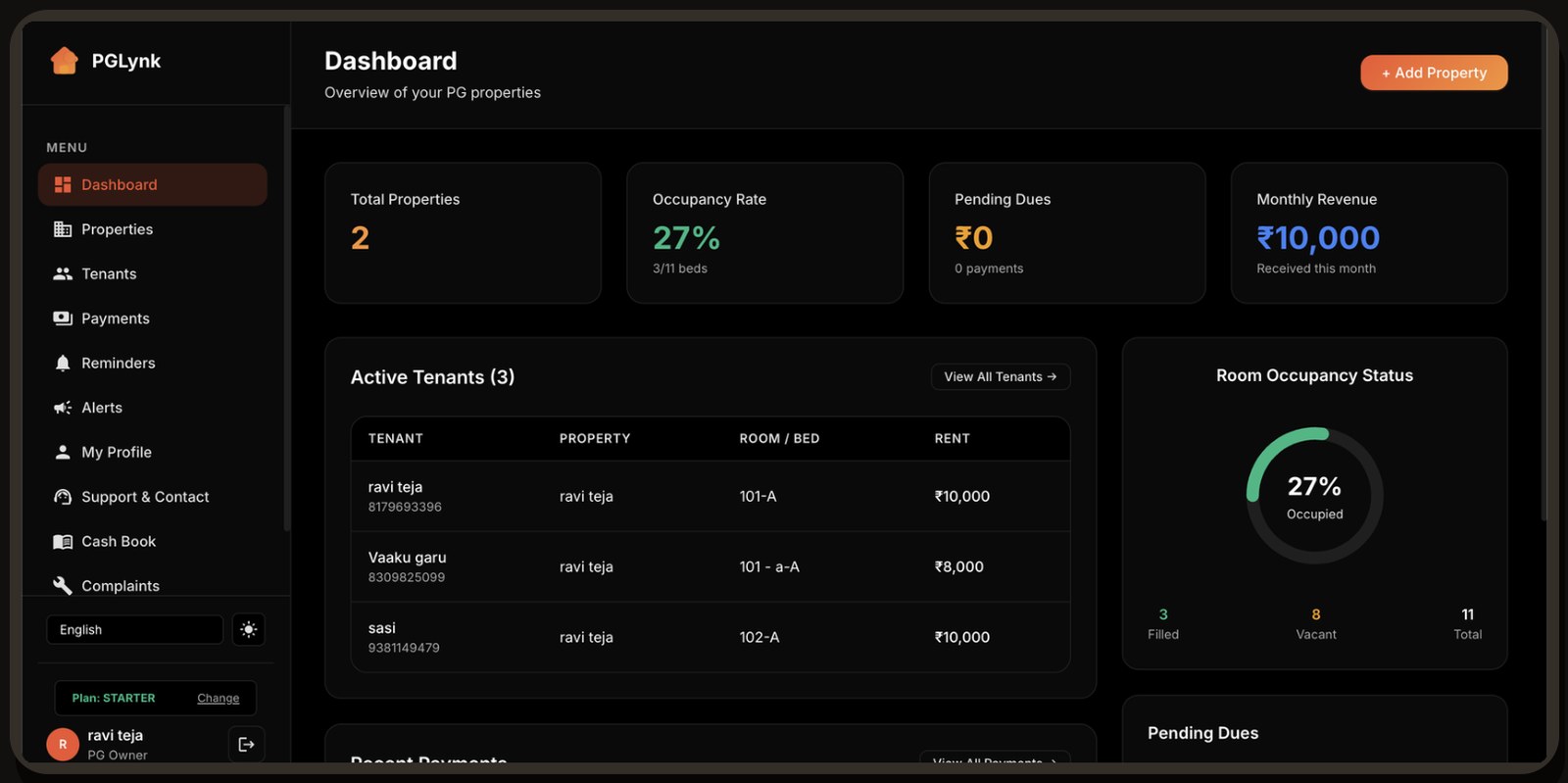This screenshot has height=783, width=1568.
Task: Click tenant name Vaaku garu
Action: tap(407, 558)
